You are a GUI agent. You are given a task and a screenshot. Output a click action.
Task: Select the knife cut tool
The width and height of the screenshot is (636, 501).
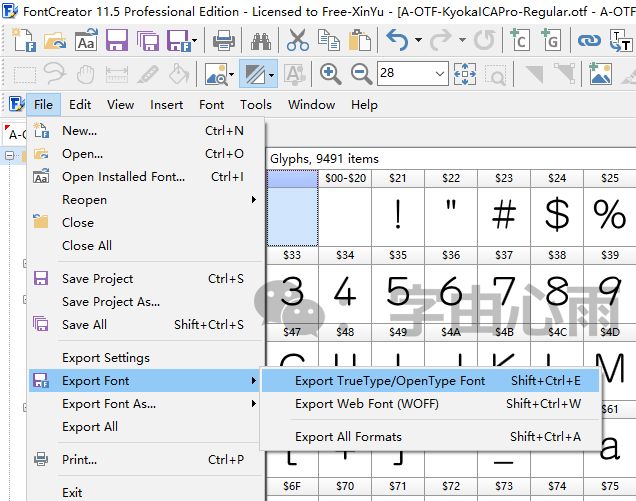click(148, 75)
